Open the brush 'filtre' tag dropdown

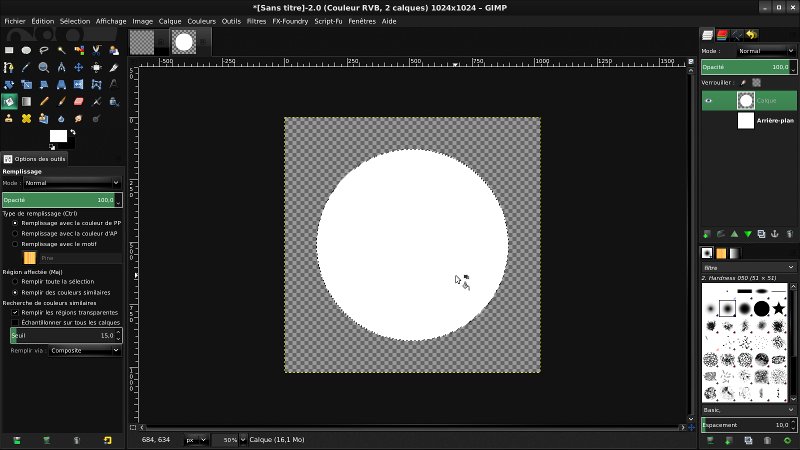point(748,267)
